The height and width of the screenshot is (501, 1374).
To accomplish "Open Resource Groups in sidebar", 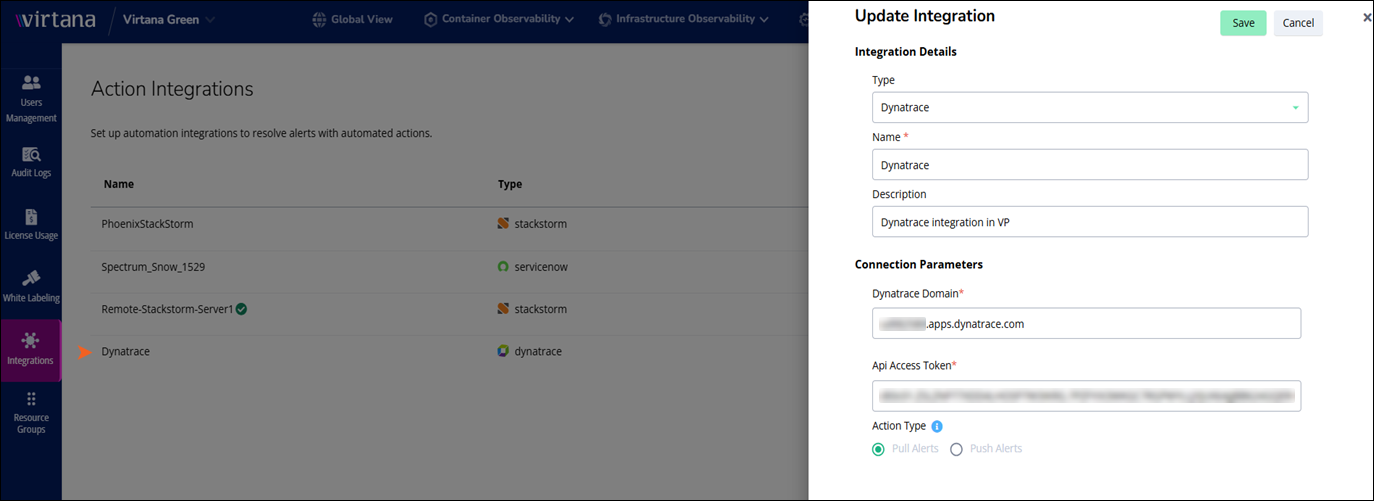I will [31, 412].
